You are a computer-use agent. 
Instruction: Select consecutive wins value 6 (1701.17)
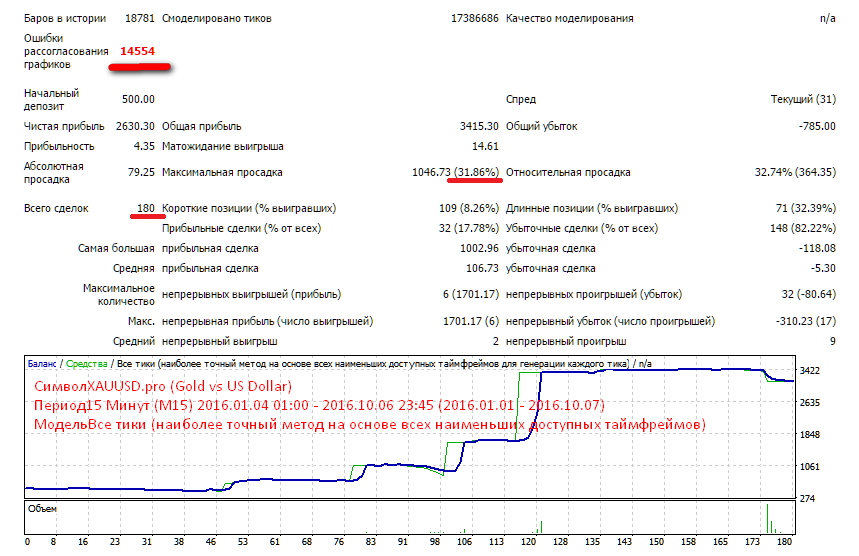click(471, 294)
